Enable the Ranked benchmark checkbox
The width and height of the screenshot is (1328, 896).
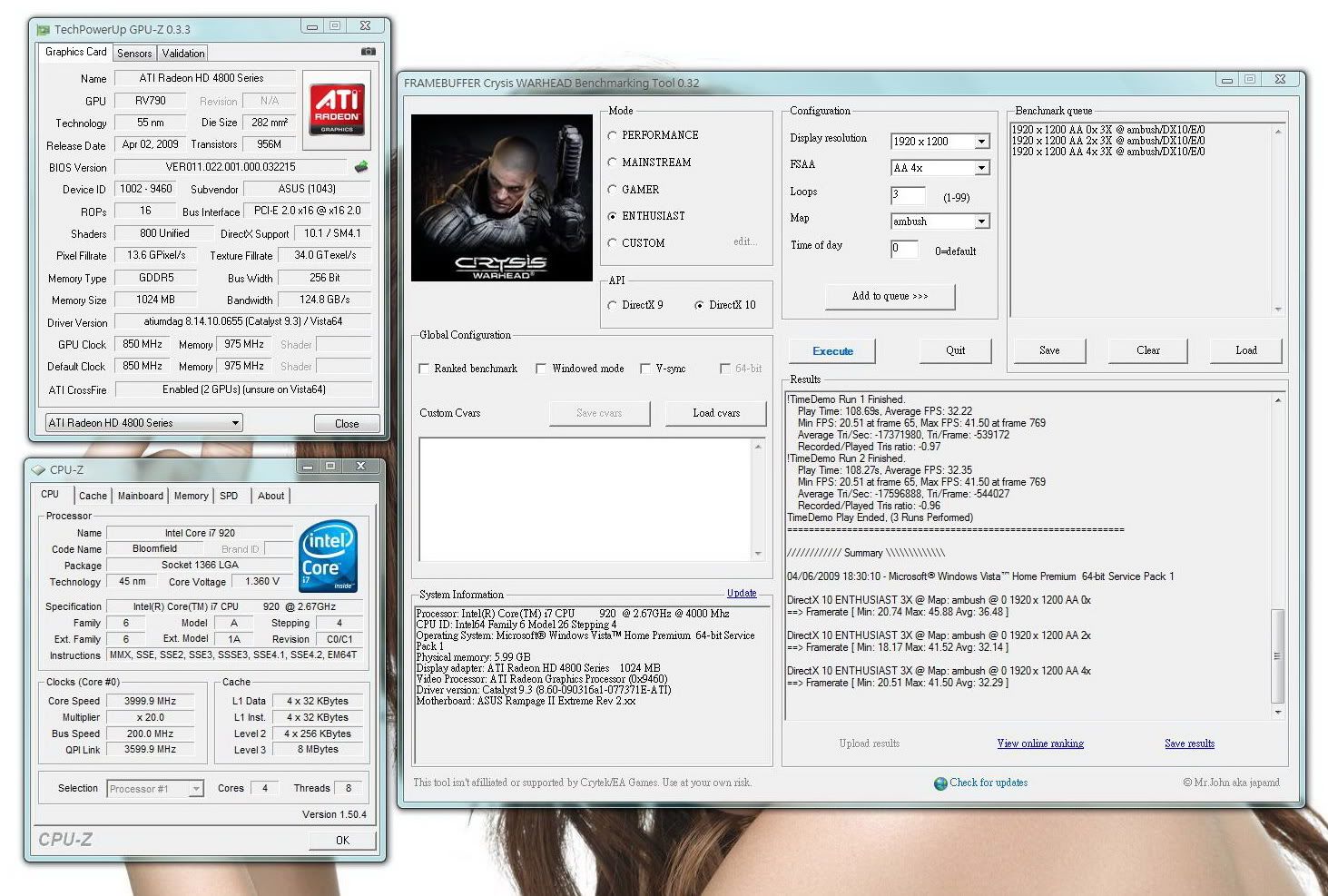tap(424, 369)
